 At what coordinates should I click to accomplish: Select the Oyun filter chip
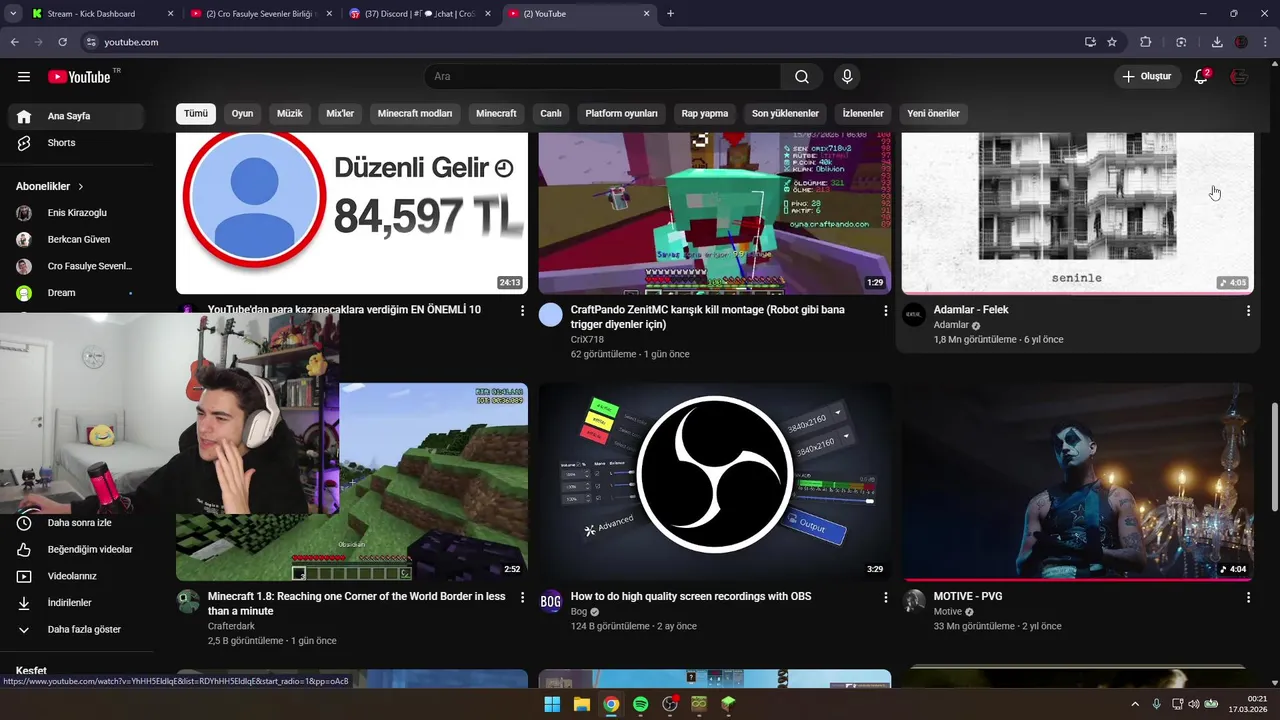(242, 113)
